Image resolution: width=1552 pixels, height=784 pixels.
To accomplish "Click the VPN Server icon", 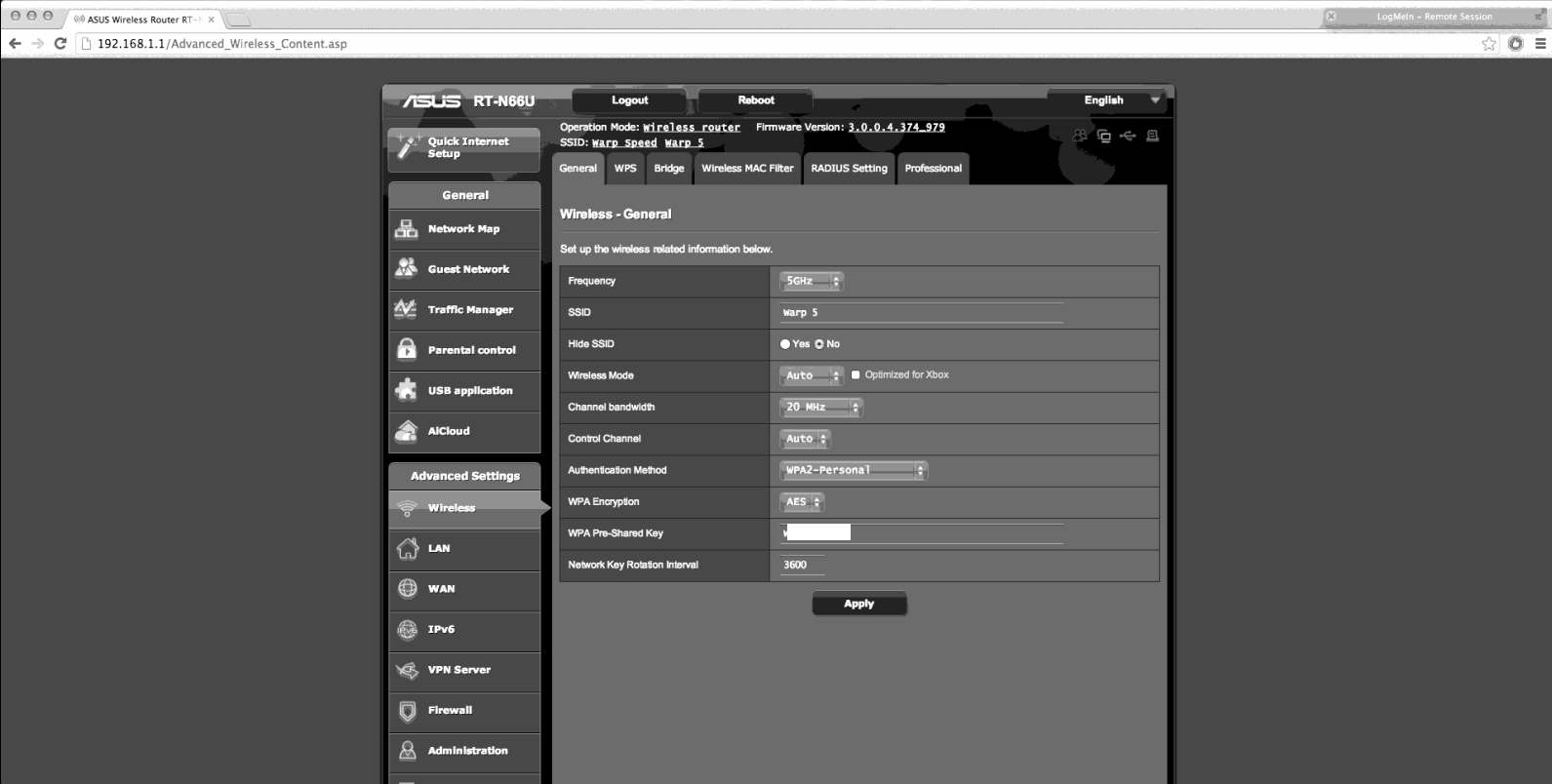I will tap(408, 670).
